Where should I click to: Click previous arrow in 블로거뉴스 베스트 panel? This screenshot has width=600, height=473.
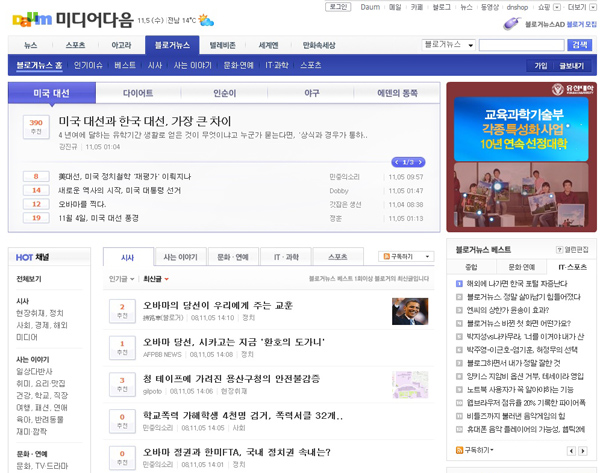[571, 451]
